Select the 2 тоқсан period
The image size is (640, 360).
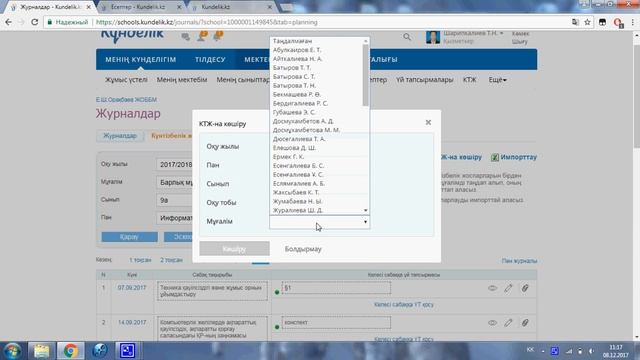click(171, 260)
